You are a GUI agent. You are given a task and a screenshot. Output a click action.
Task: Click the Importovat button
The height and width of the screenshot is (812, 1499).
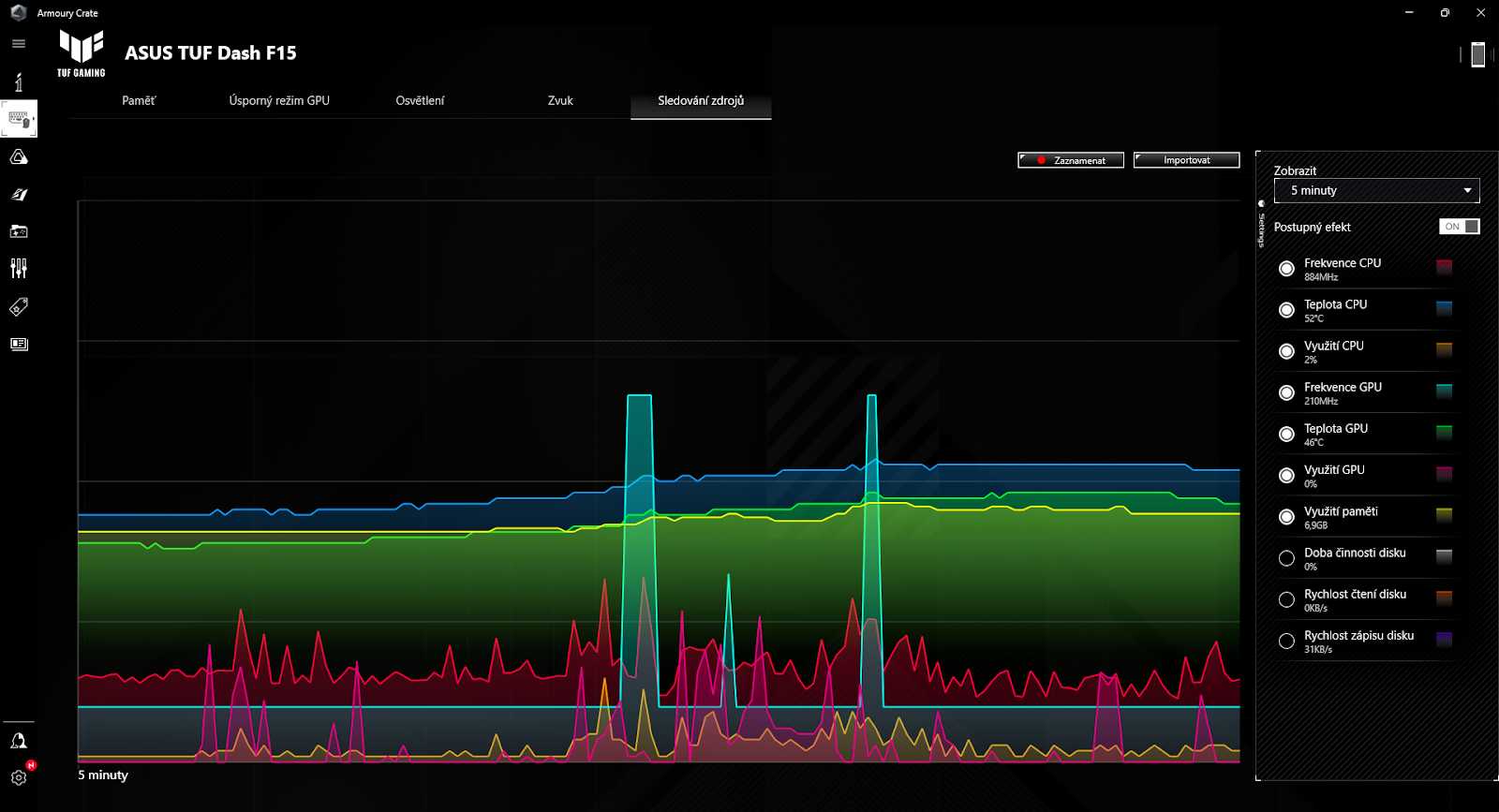1186,160
